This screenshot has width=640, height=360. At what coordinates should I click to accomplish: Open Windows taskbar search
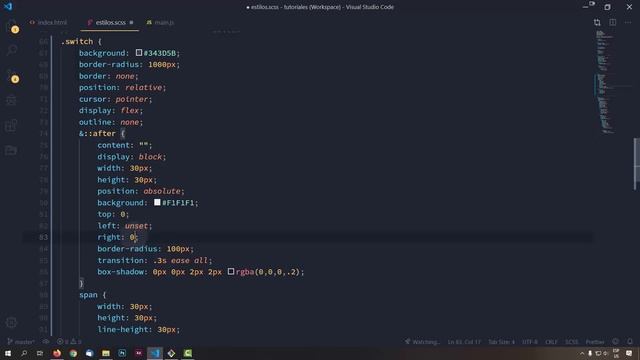pyautogui.click(x=24, y=353)
